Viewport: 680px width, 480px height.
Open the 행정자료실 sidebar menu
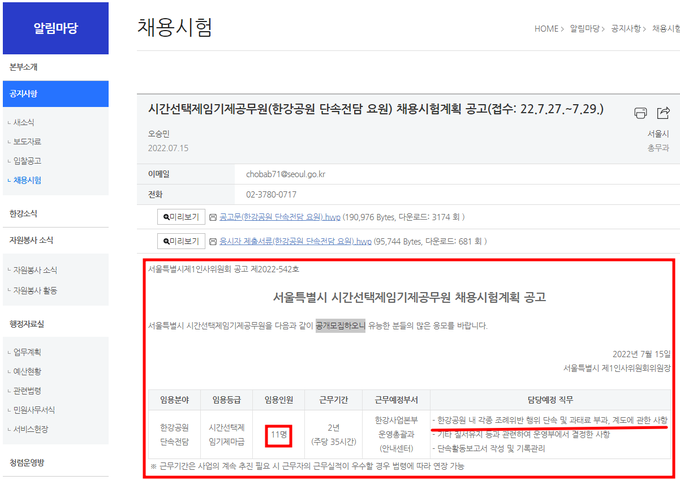click(x=27, y=324)
